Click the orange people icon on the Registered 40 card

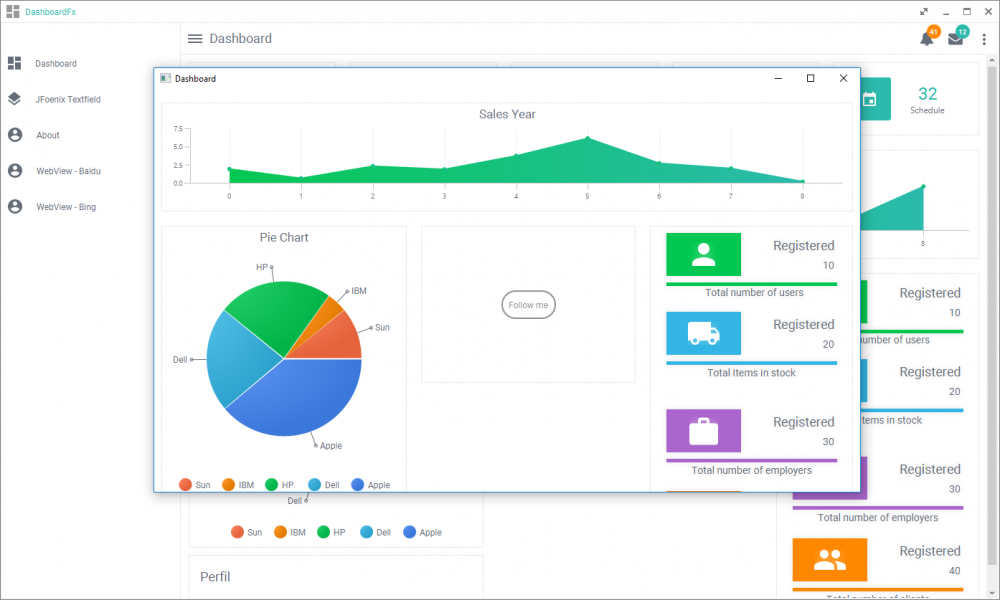pos(830,560)
